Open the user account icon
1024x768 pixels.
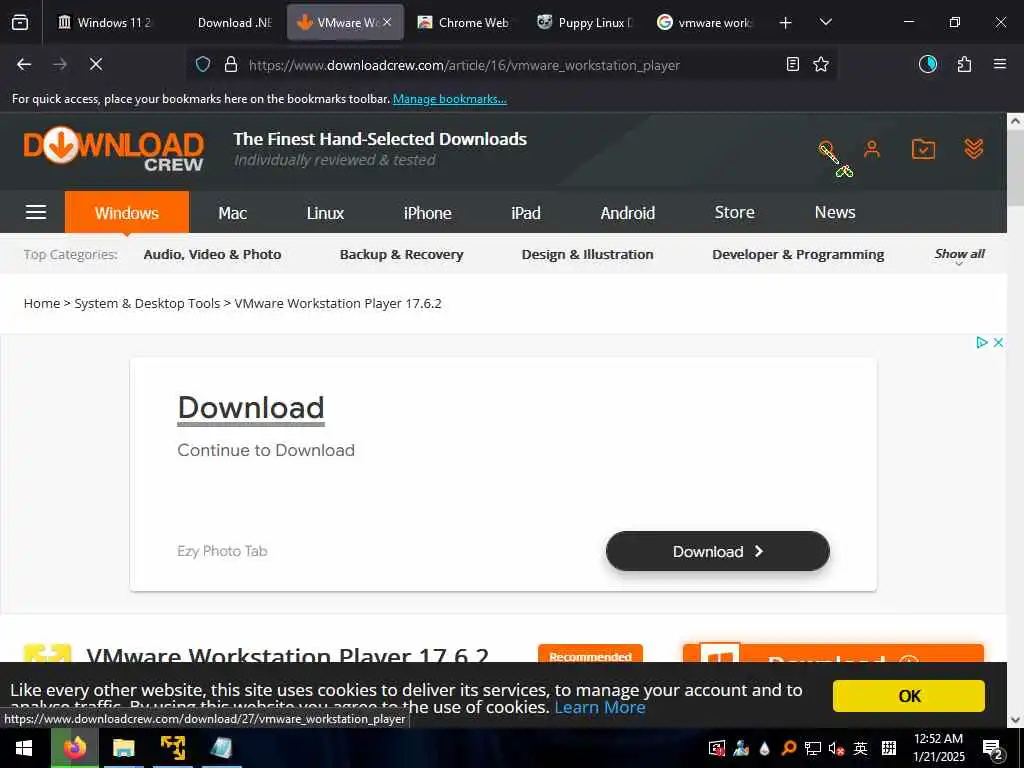(871, 150)
